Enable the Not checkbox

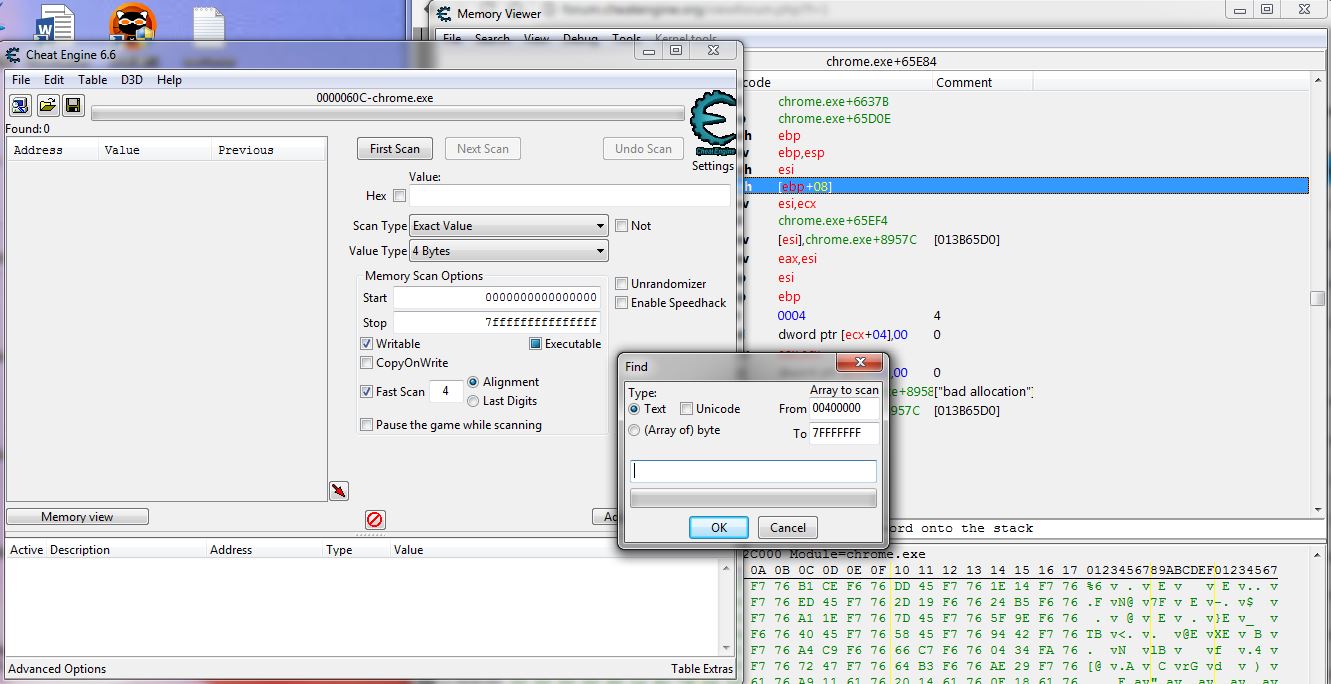[621, 226]
